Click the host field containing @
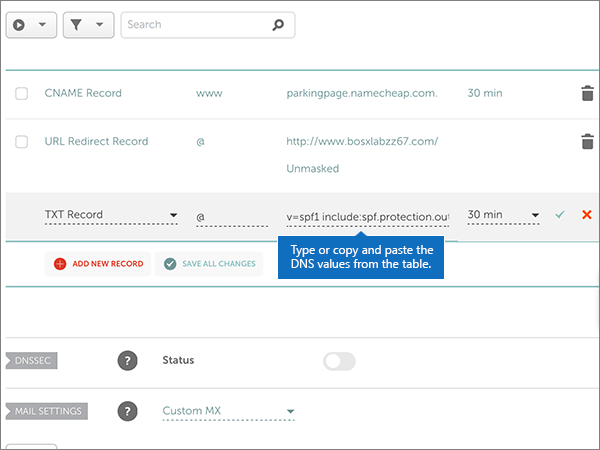The height and width of the screenshot is (450, 600). point(230,215)
